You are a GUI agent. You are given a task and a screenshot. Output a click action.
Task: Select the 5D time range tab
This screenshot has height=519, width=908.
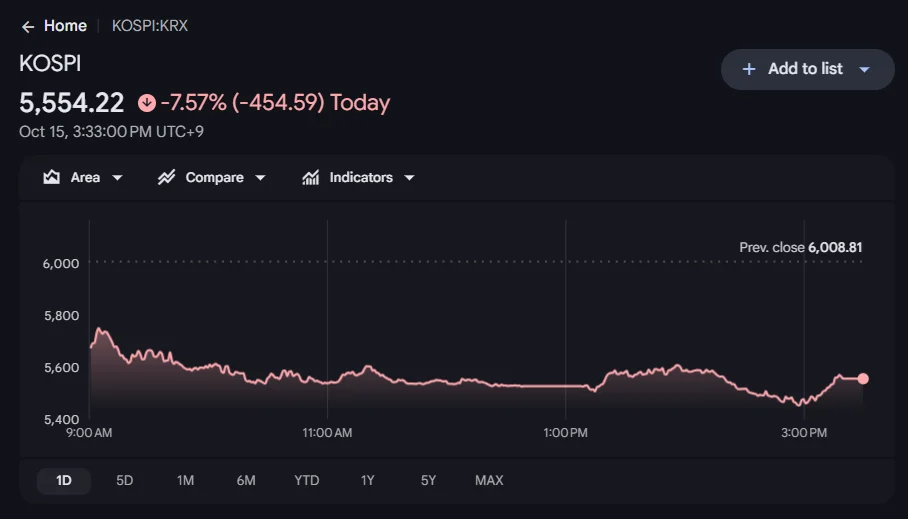[125, 481]
